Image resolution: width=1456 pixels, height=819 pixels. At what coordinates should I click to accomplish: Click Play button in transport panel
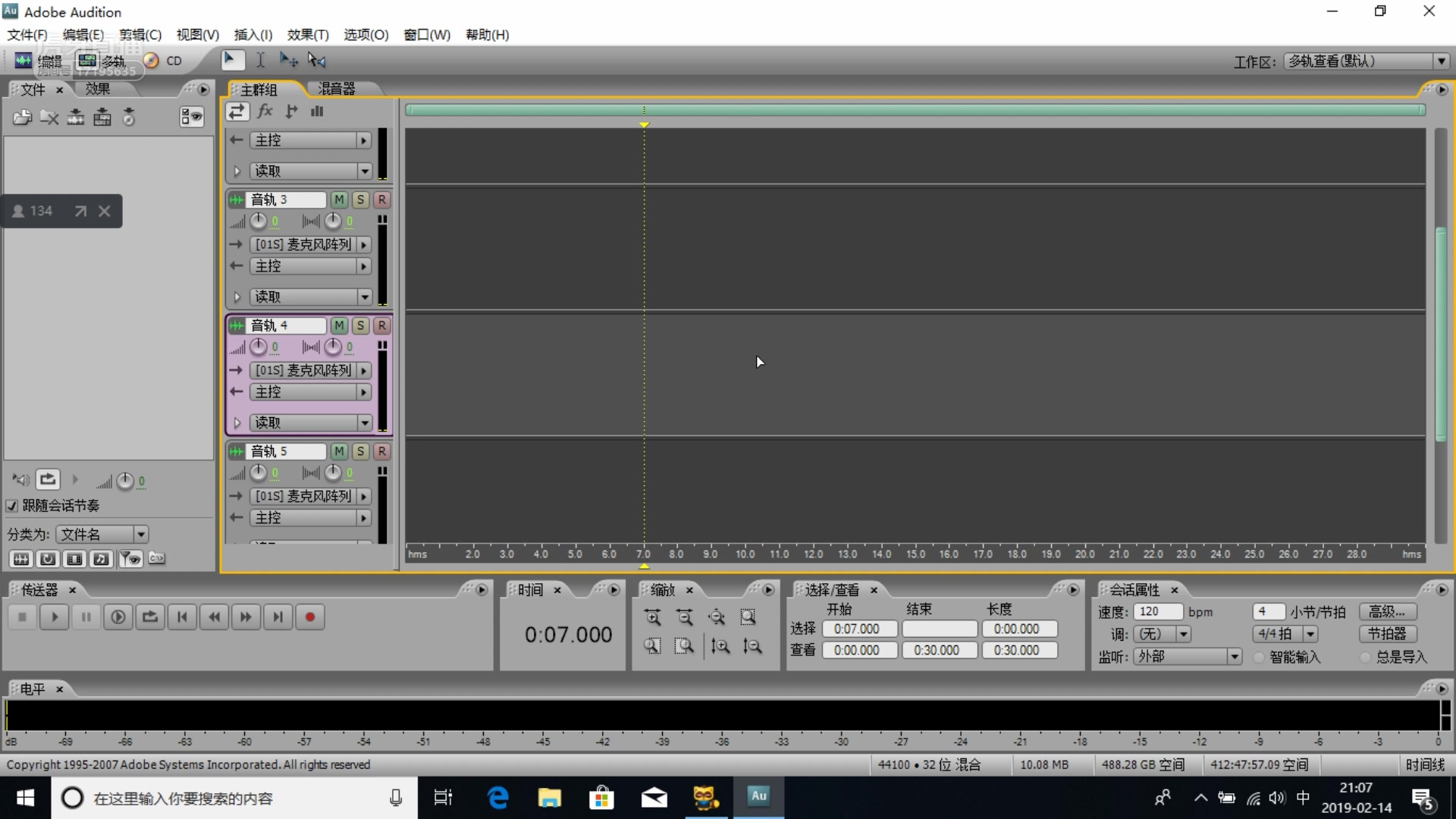coord(54,617)
